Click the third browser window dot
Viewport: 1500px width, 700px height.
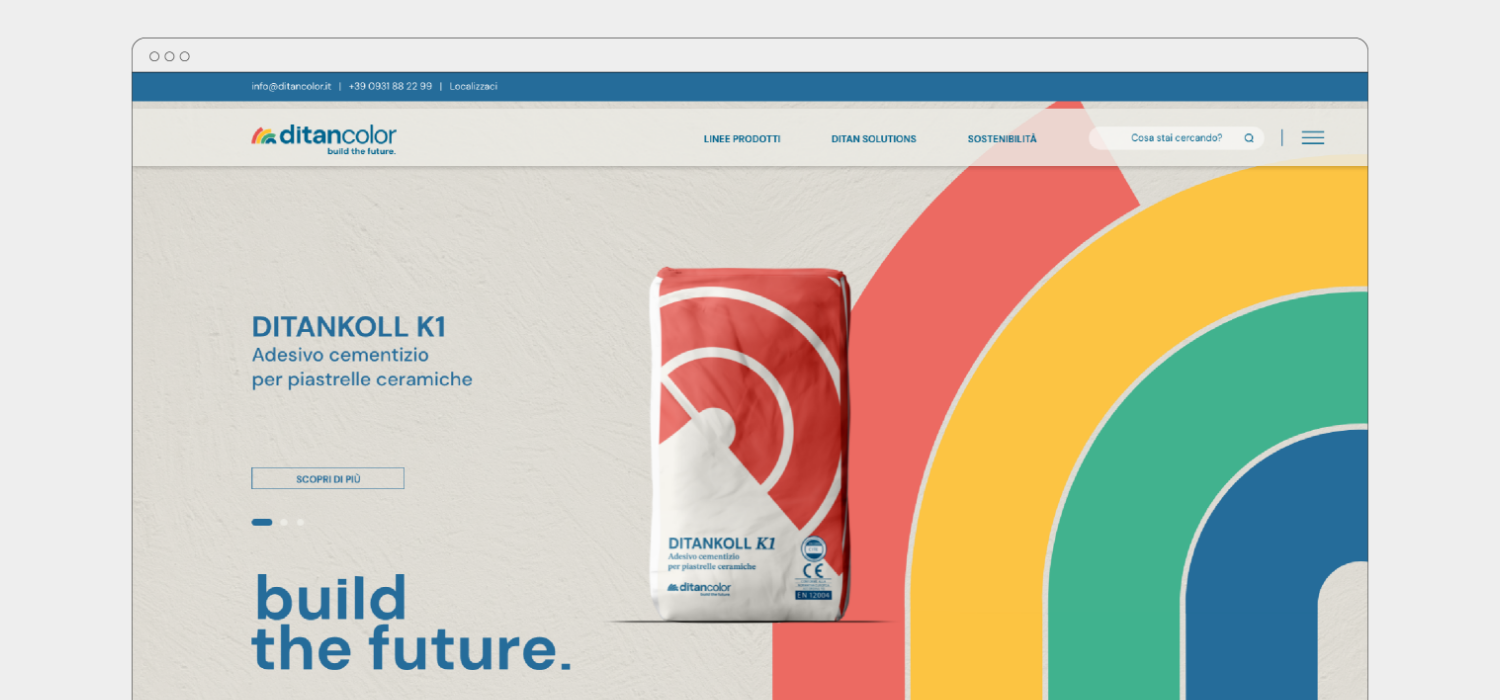tap(184, 56)
